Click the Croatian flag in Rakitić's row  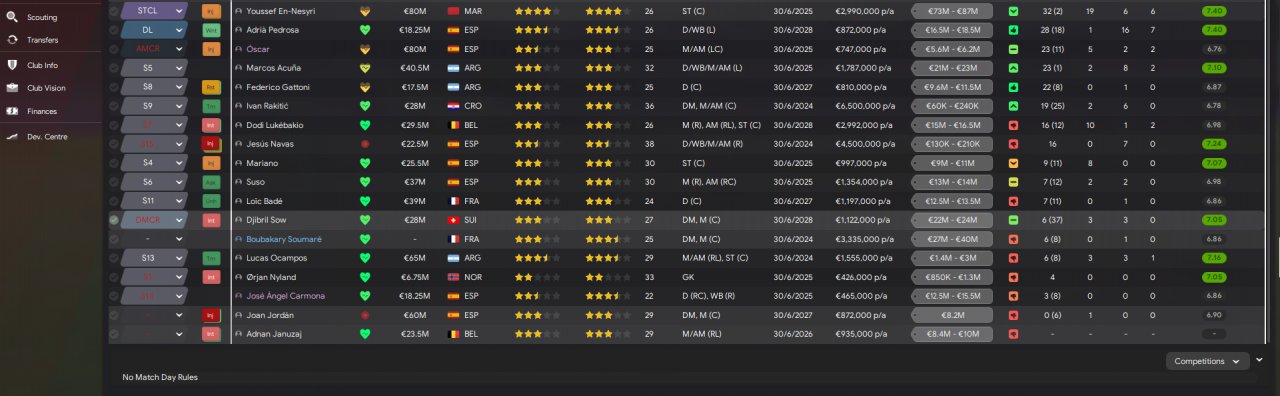click(454, 106)
